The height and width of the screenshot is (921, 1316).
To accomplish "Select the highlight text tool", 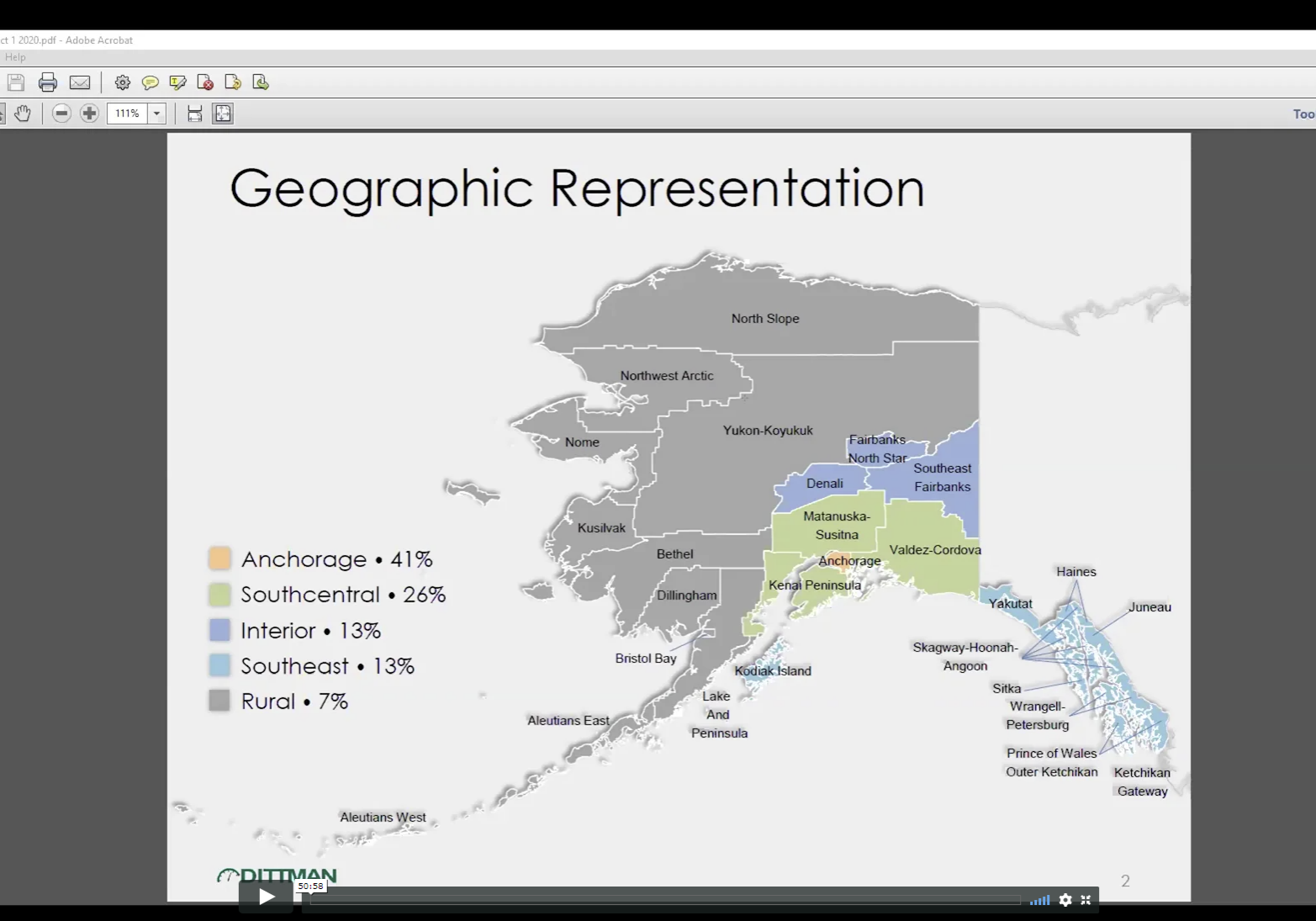I will pyautogui.click(x=177, y=82).
